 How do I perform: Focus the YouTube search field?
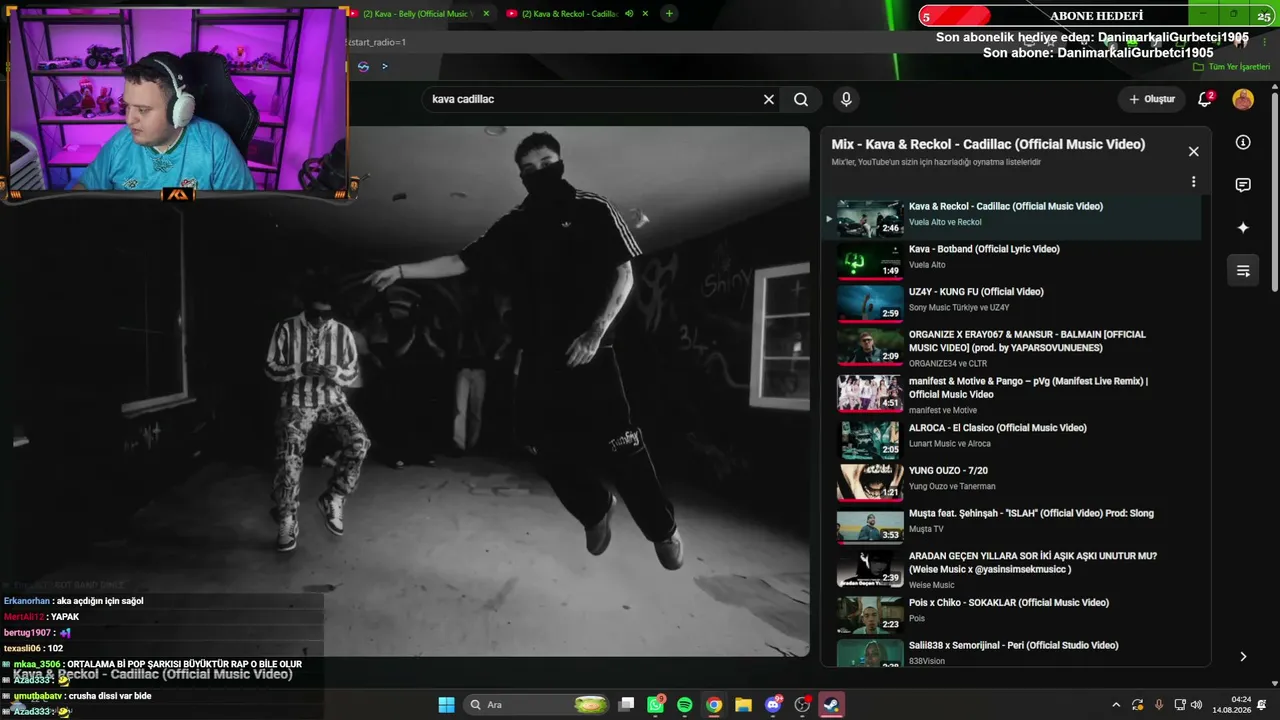coord(594,99)
